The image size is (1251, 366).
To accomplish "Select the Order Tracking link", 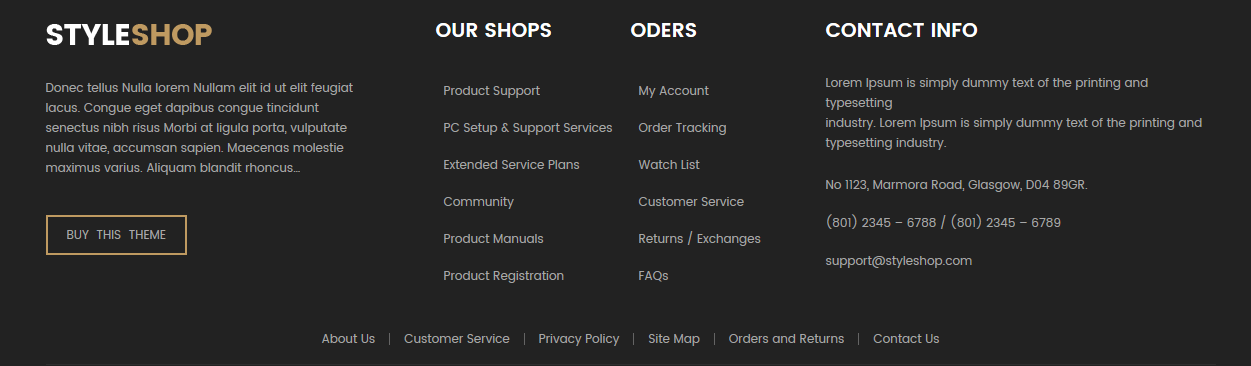I will tap(682, 128).
